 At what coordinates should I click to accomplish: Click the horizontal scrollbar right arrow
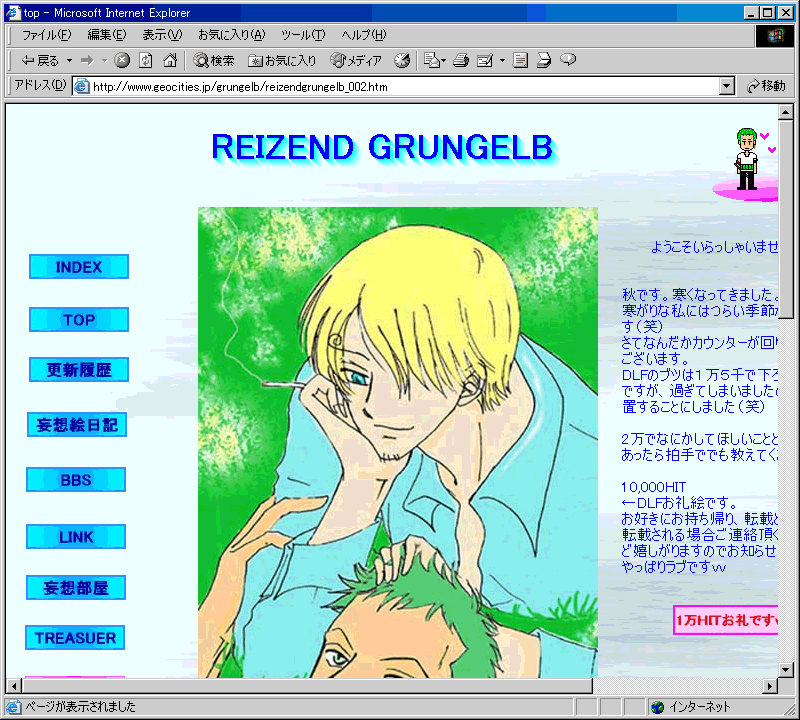click(770, 686)
